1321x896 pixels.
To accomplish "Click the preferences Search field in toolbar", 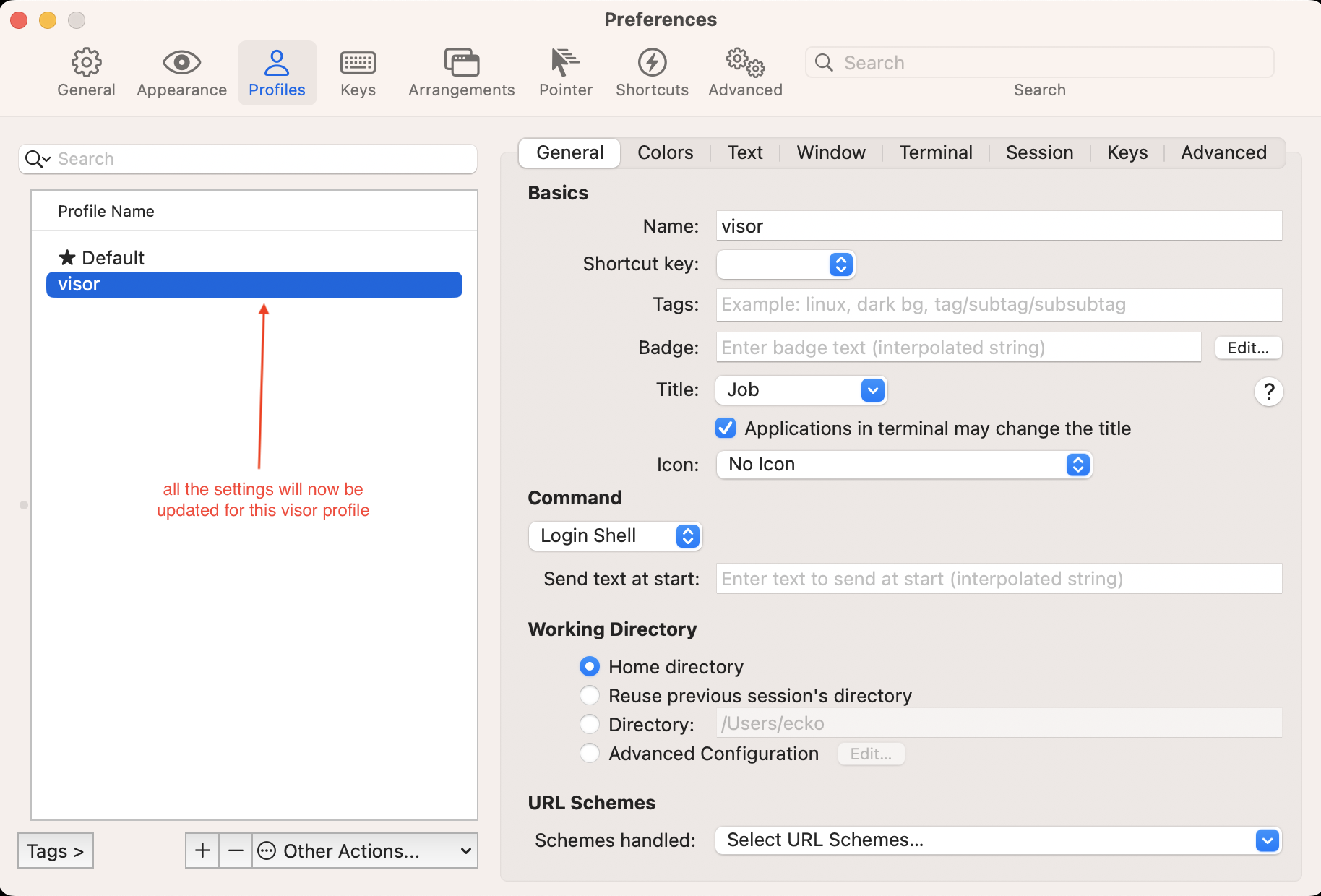I will pos(1039,63).
